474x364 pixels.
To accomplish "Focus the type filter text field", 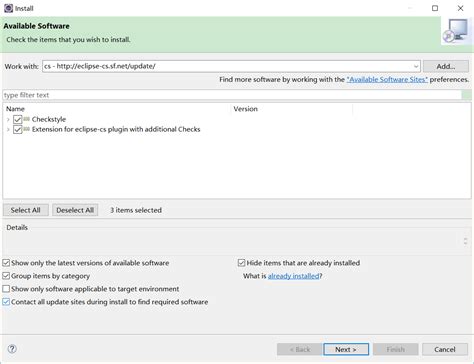I will click(232, 95).
